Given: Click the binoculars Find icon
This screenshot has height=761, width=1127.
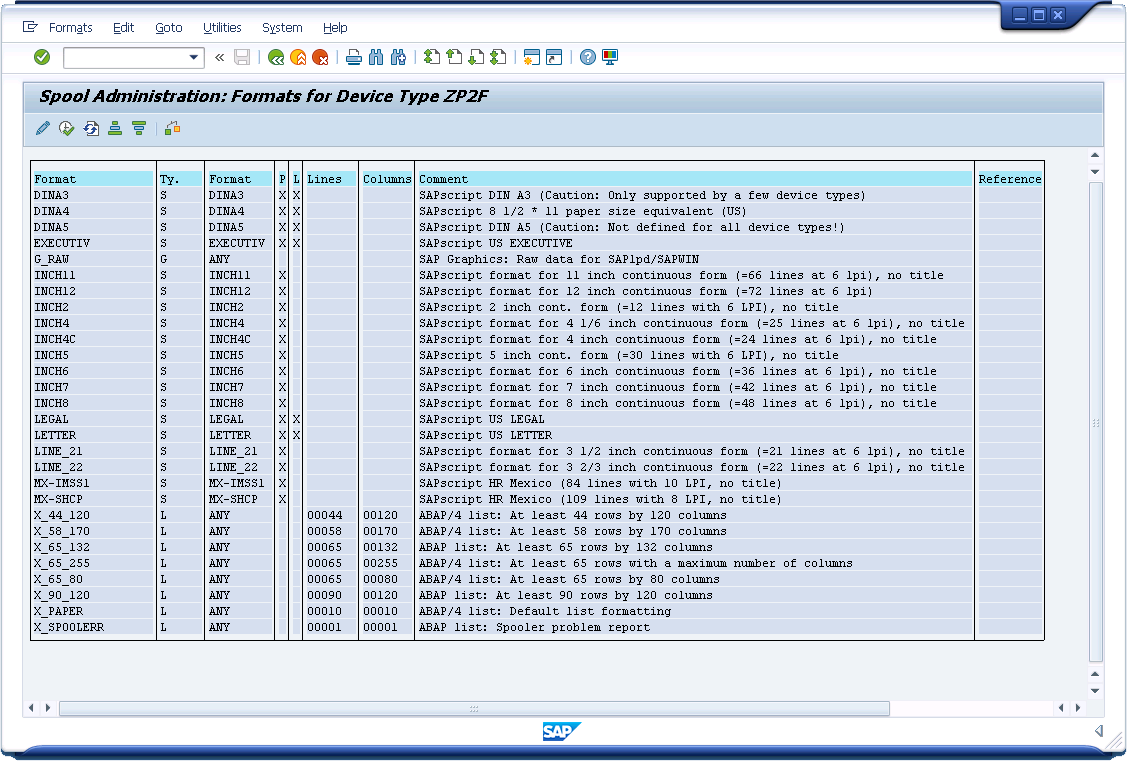Looking at the screenshot, I should tap(376, 58).
